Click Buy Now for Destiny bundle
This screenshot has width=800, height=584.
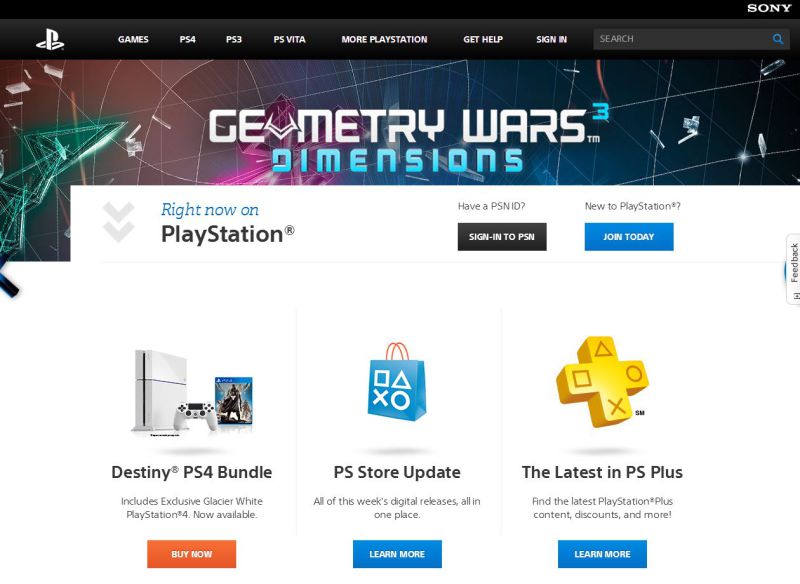pos(191,554)
